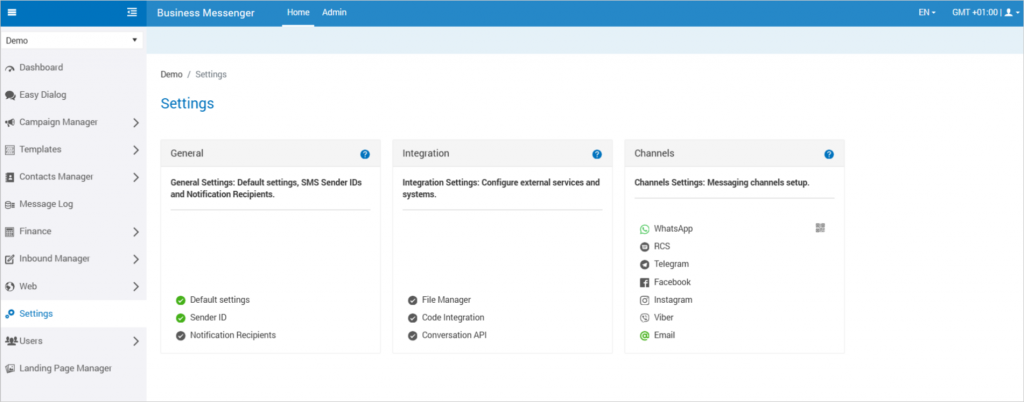Click the QR code icon beside WhatsApp
The height and width of the screenshot is (402, 1024).
820,228
